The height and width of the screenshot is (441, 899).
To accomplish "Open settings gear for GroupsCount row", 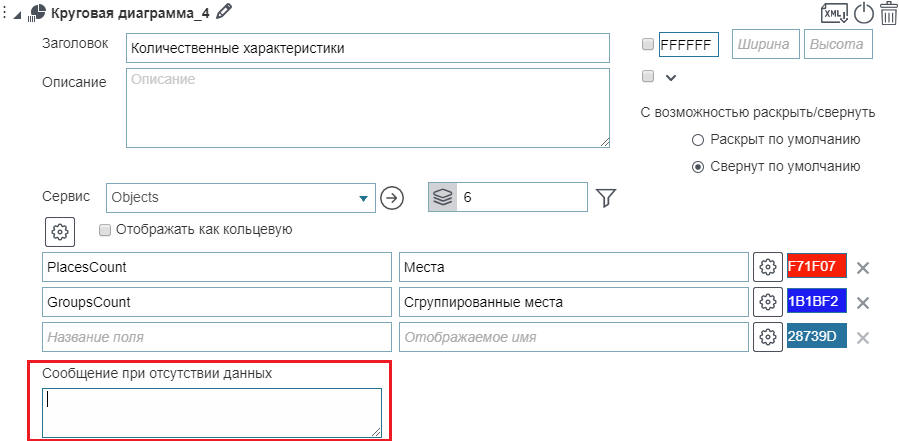I will 767,302.
